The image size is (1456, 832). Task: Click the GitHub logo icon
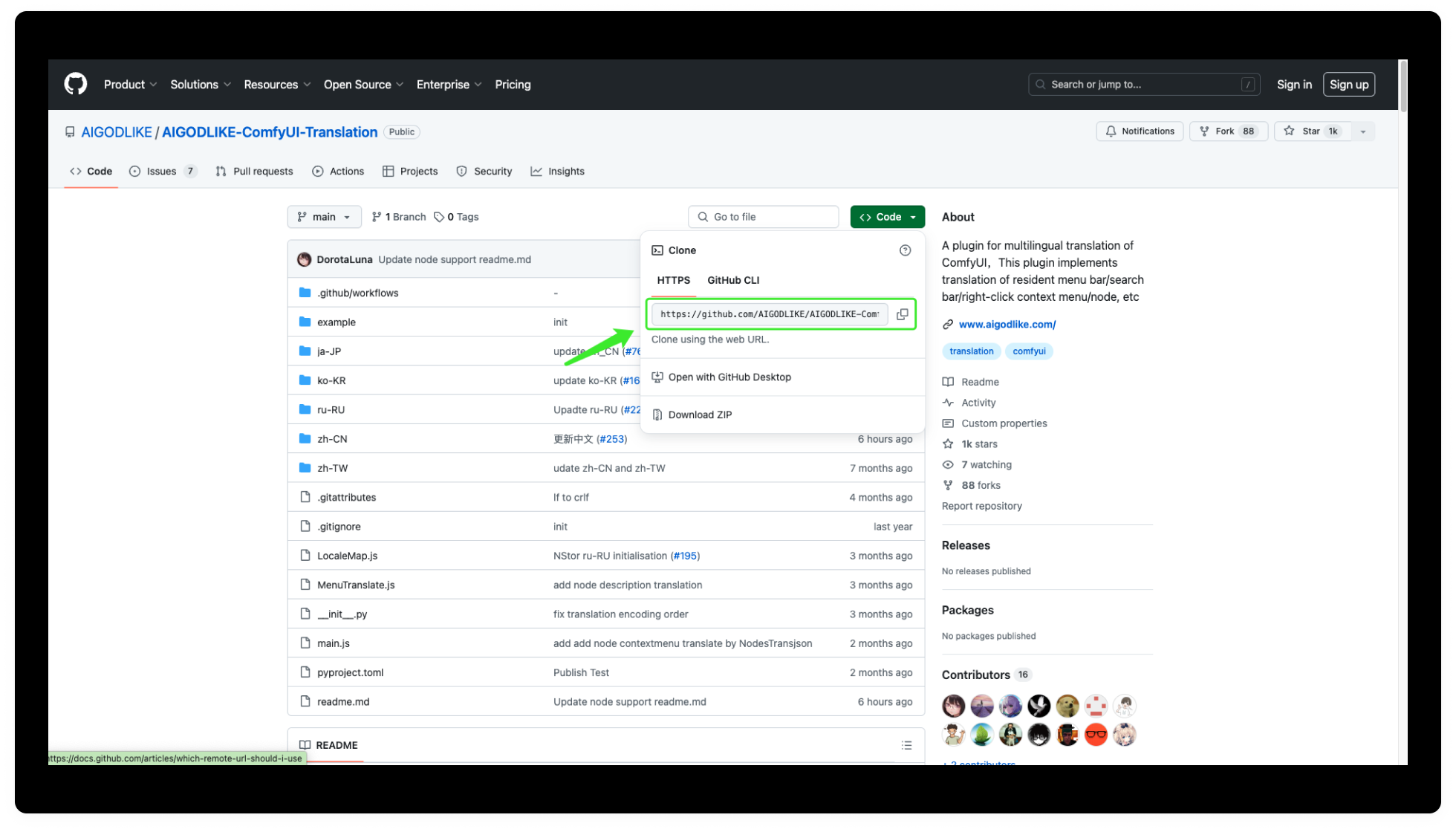coord(75,84)
